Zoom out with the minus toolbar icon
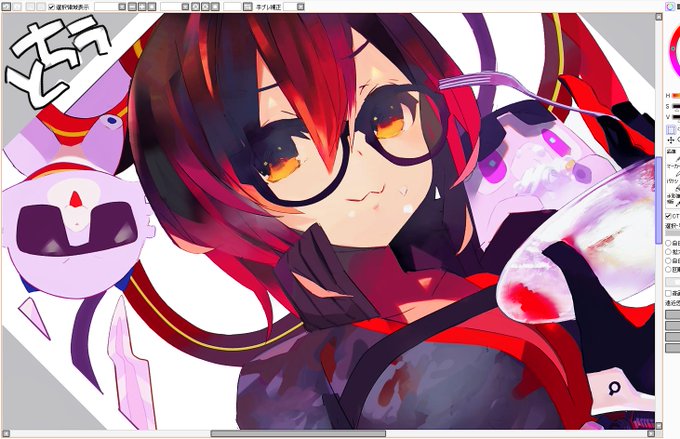Screen dimensions: 680x439 click(132, 7)
